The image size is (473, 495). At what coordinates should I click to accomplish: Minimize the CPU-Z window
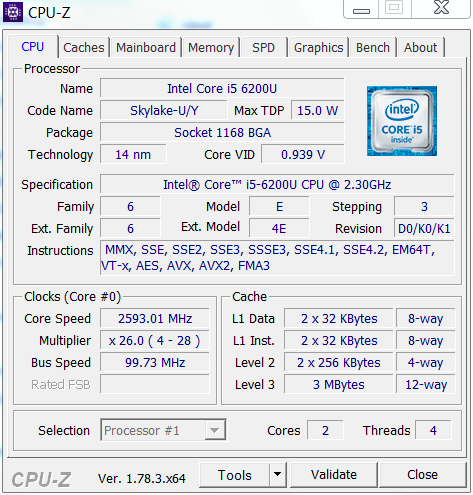click(361, 9)
